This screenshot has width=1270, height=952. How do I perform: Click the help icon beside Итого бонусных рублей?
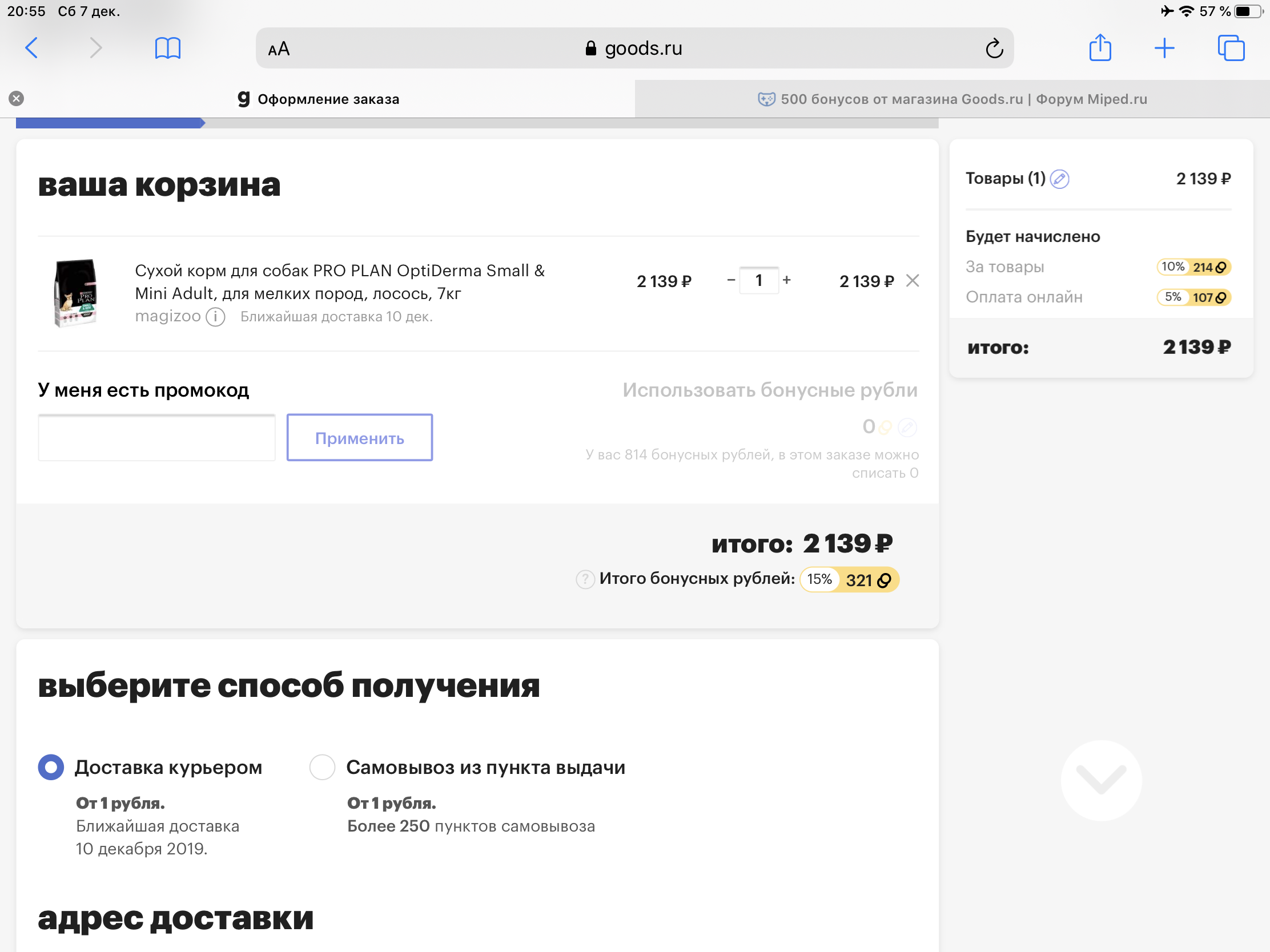click(585, 579)
